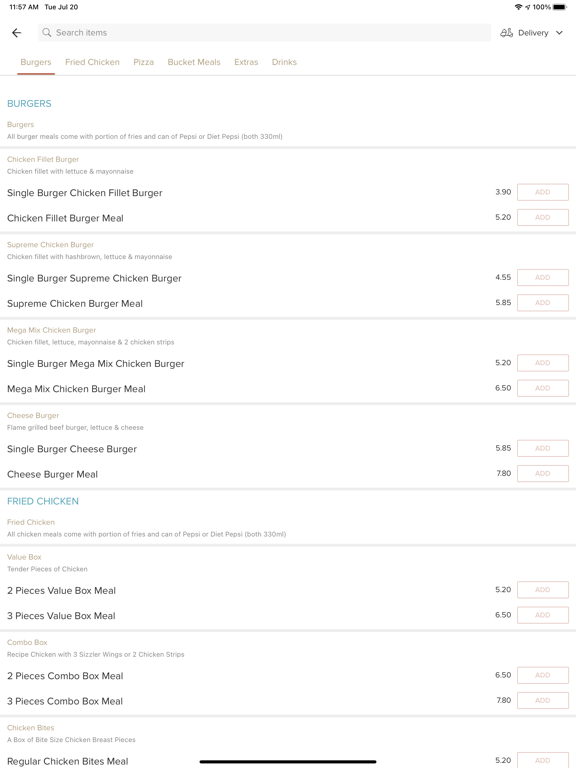
Task: Open the Drinks tab
Action: [284, 62]
